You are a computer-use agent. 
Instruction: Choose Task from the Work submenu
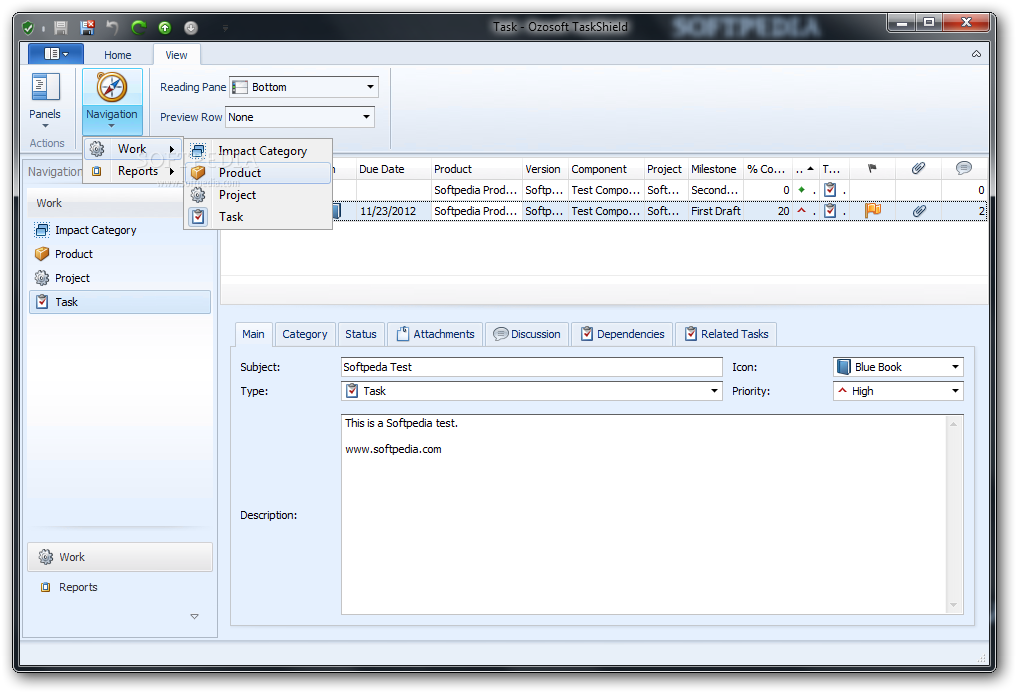pos(258,217)
